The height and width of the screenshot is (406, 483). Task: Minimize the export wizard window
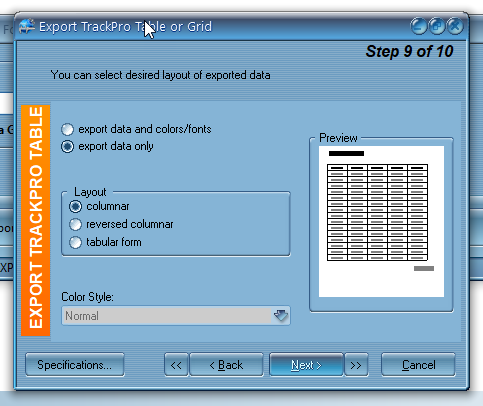click(419, 26)
